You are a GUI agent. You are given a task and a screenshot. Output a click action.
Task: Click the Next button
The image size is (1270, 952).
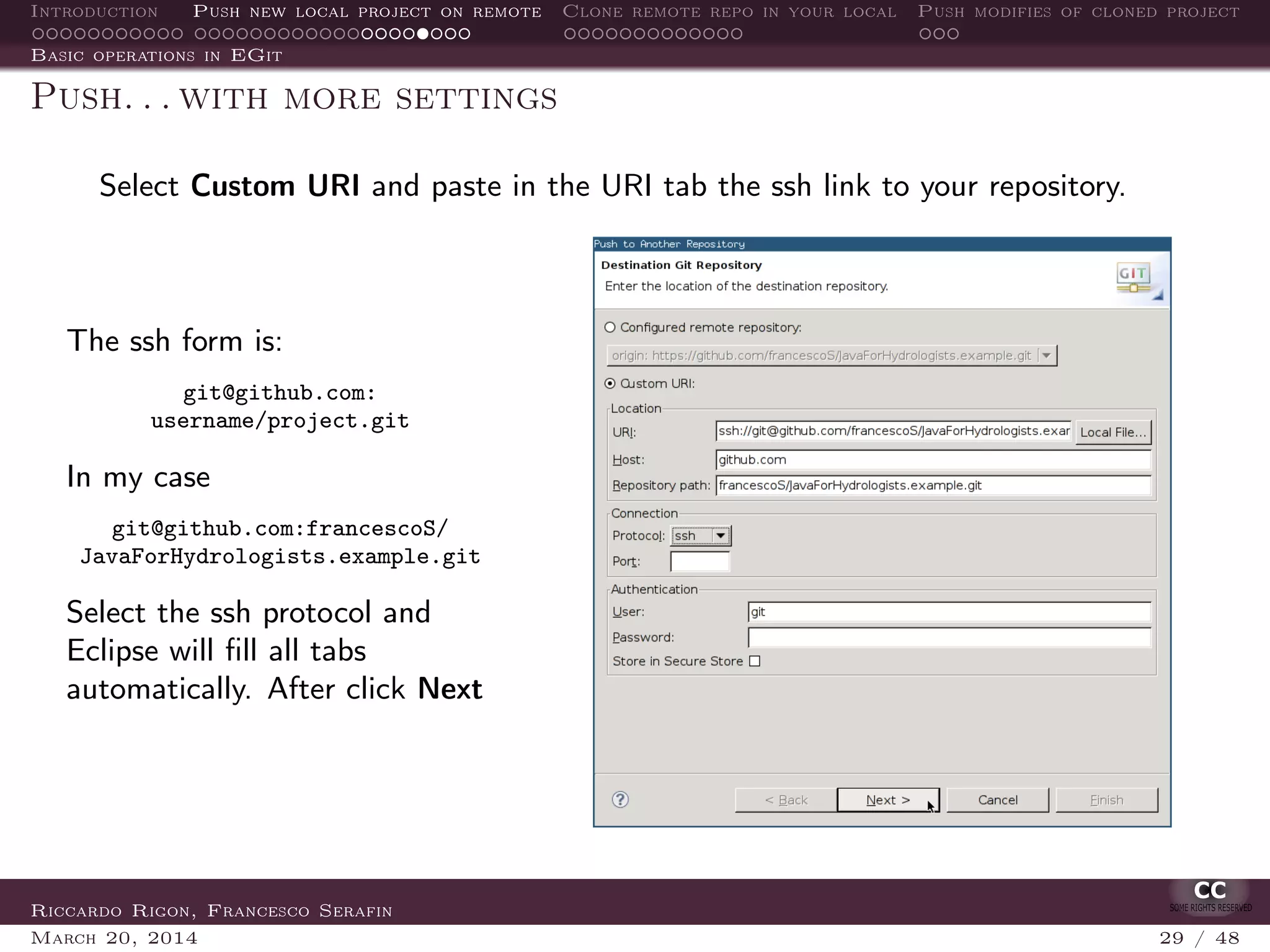(x=888, y=800)
